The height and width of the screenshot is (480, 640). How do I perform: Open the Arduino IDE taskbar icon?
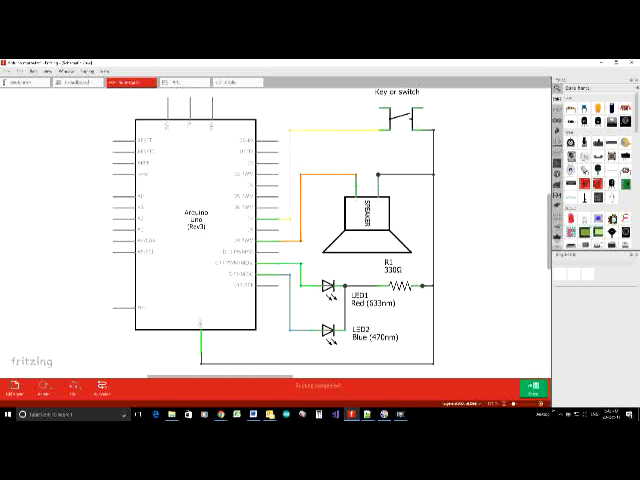(x=286, y=414)
